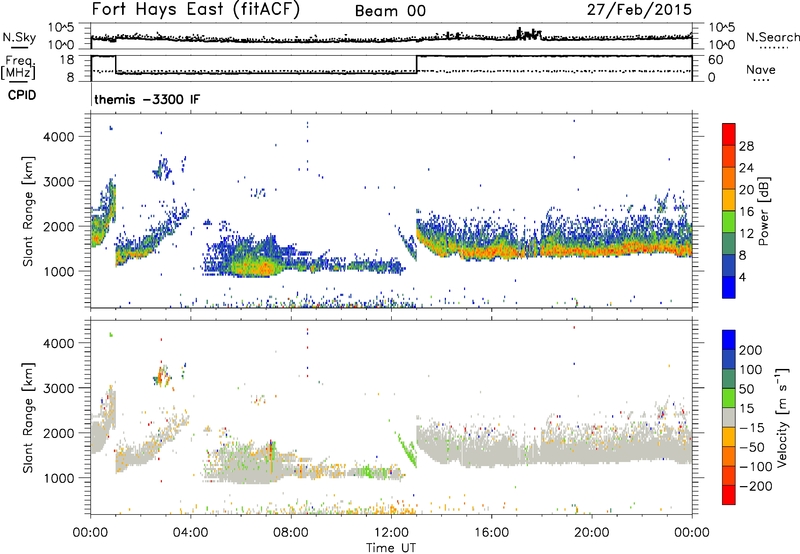Click the '04:00' time tick label
Screen dimensions: 800x554
click(191, 533)
